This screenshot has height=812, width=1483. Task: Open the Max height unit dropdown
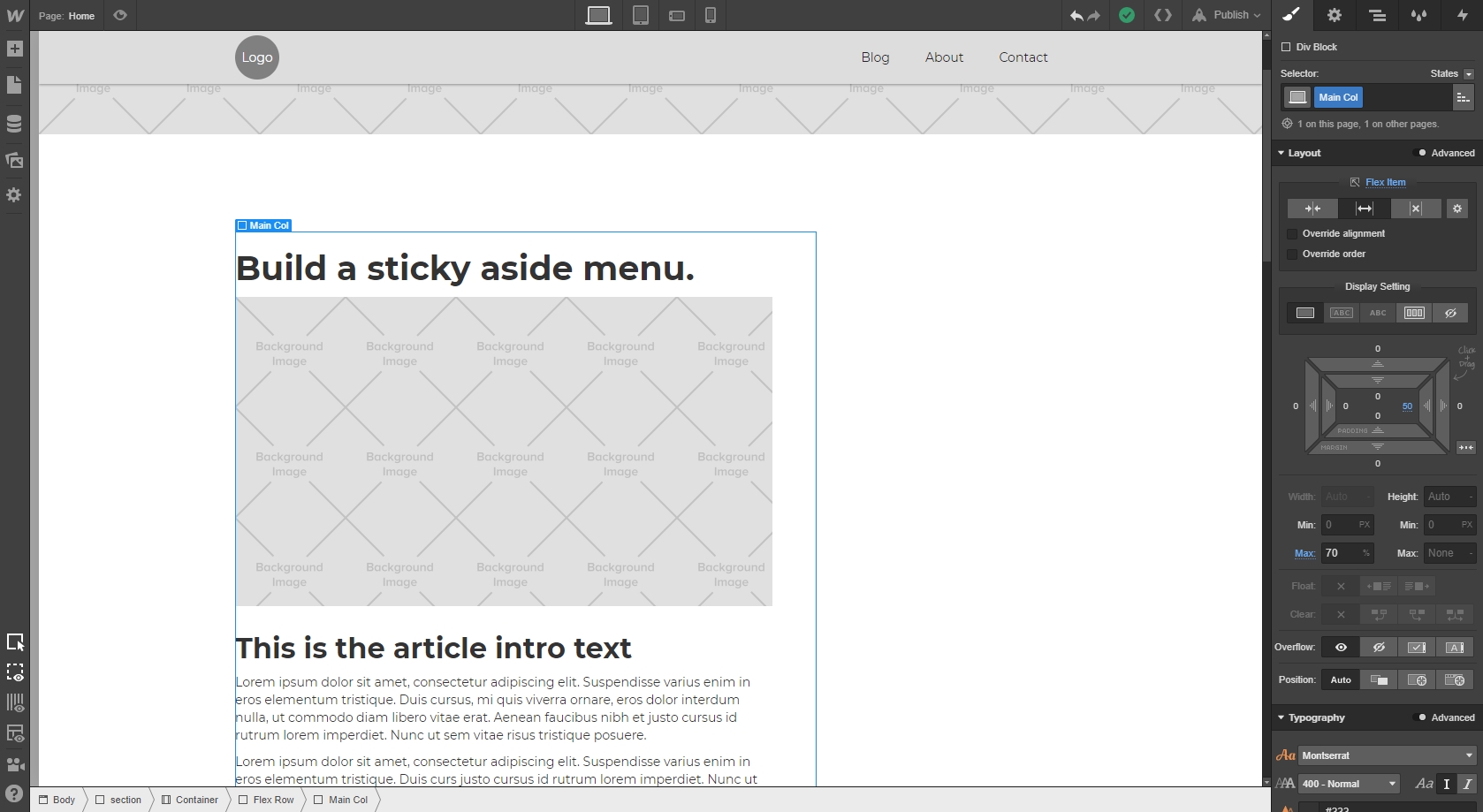tap(1471, 553)
